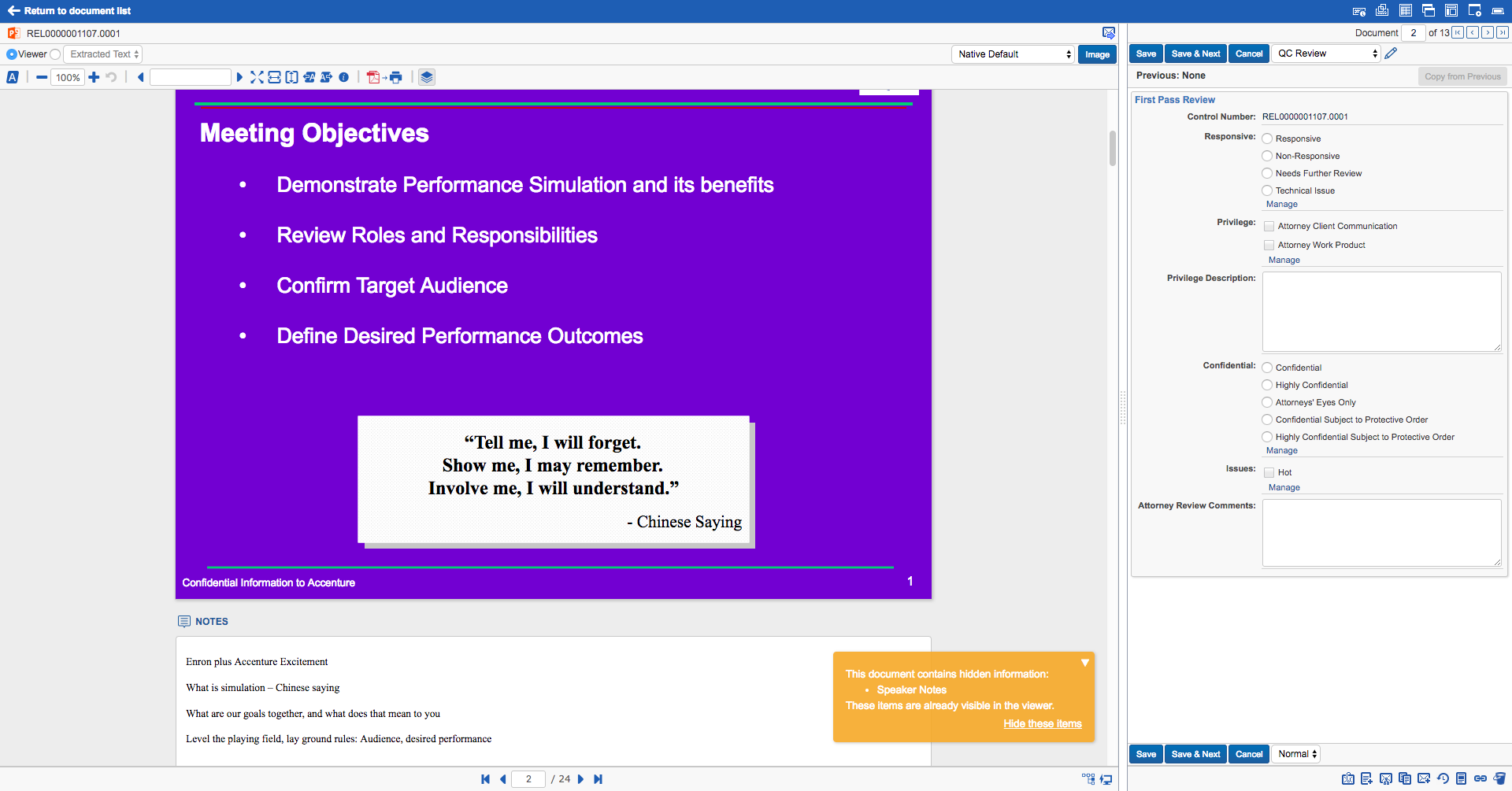Click Return to document list

click(69, 11)
